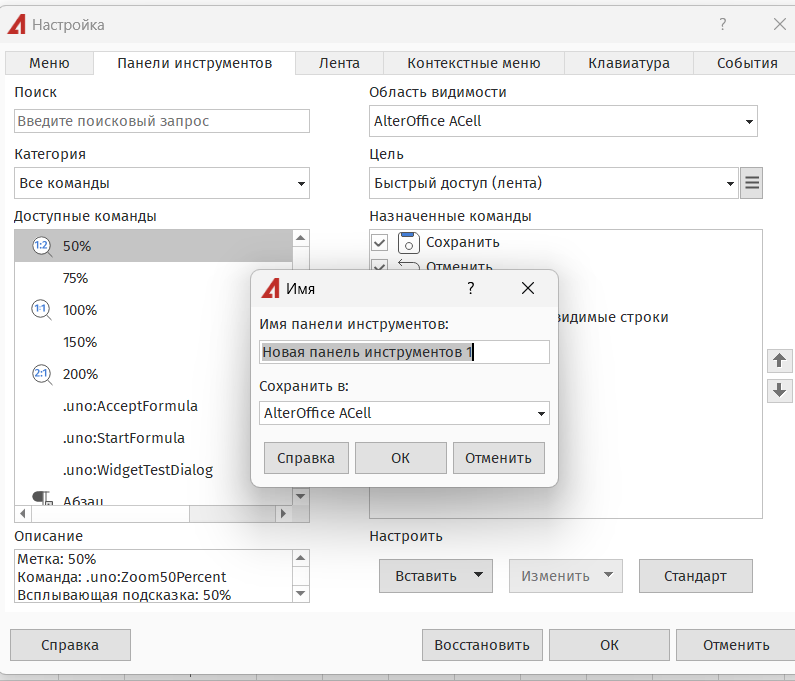
Task: Toggle the Сохранить command checkbox
Action: (380, 242)
